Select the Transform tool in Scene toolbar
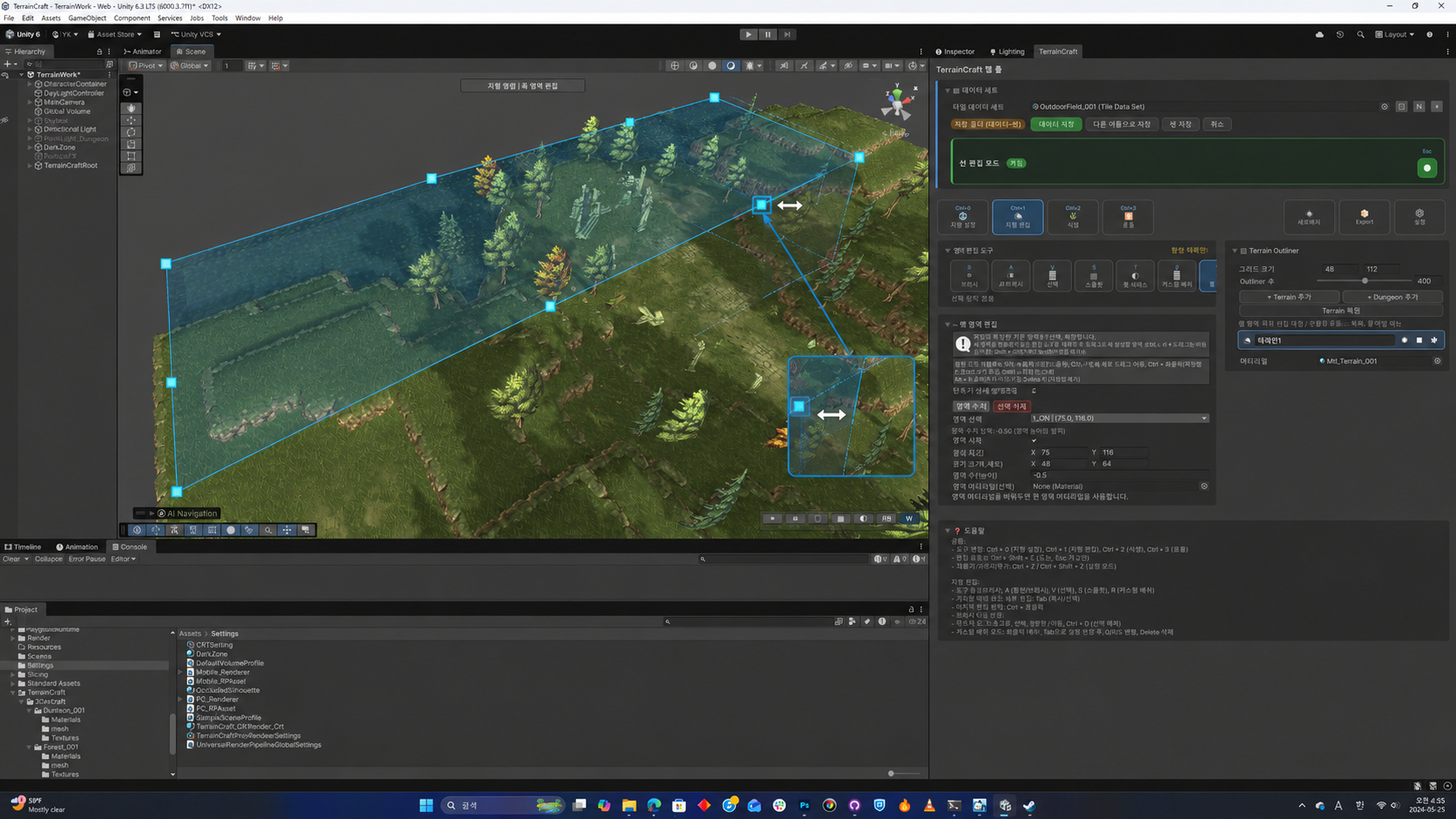 pos(131,169)
